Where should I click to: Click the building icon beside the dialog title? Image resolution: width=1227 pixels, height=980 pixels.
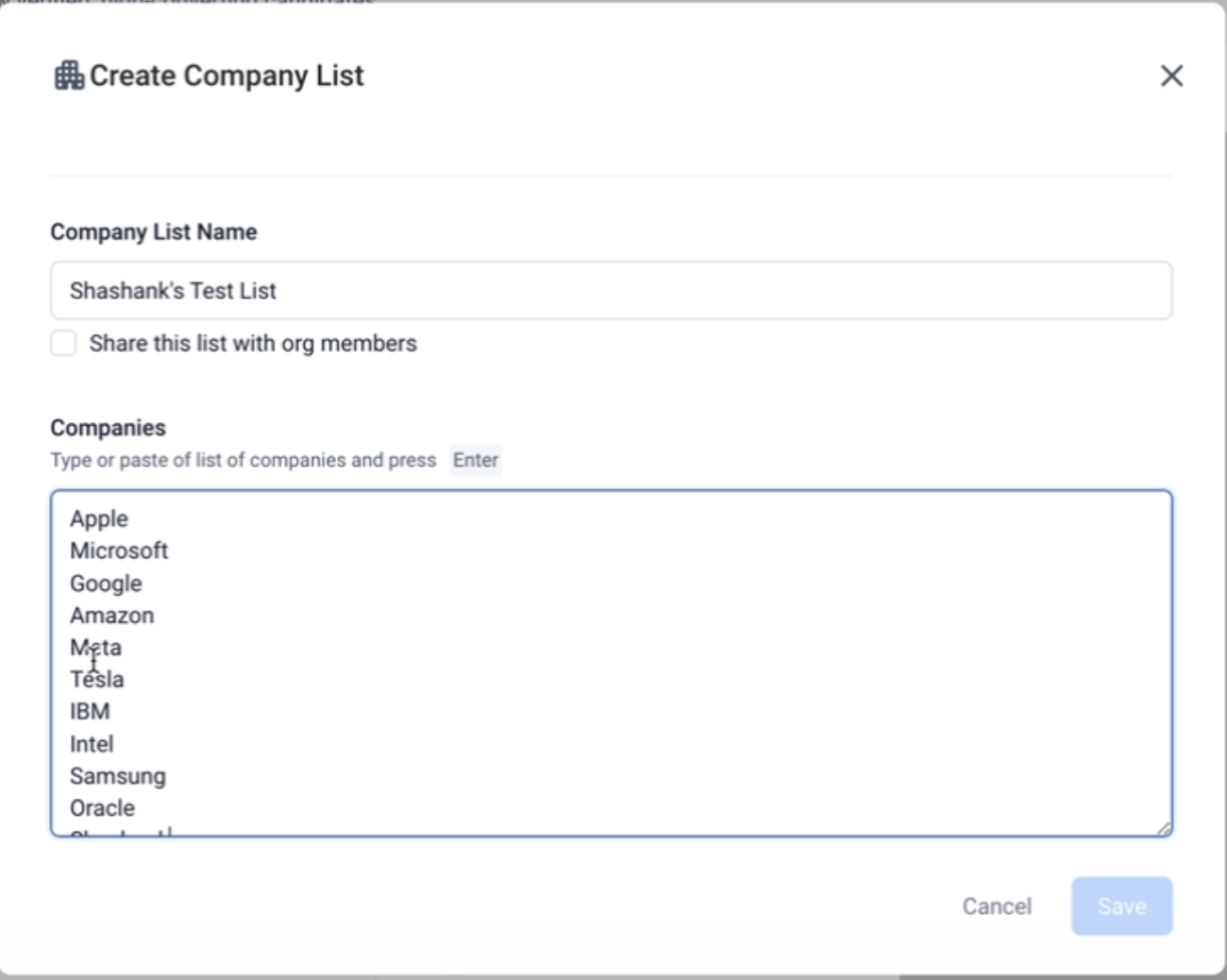click(69, 76)
